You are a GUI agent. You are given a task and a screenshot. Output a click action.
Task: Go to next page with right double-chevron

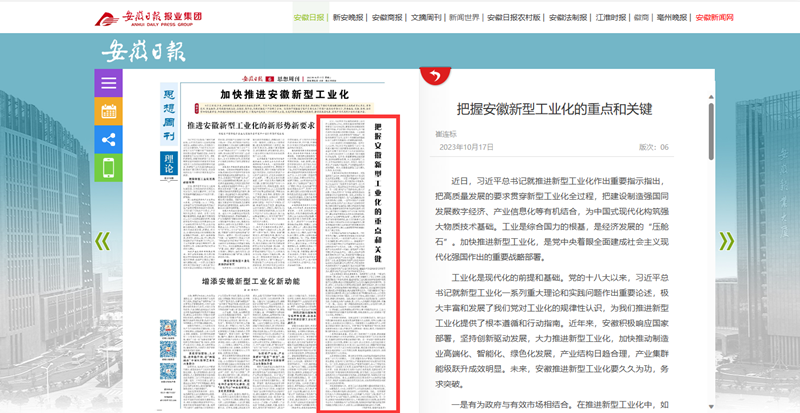point(727,241)
